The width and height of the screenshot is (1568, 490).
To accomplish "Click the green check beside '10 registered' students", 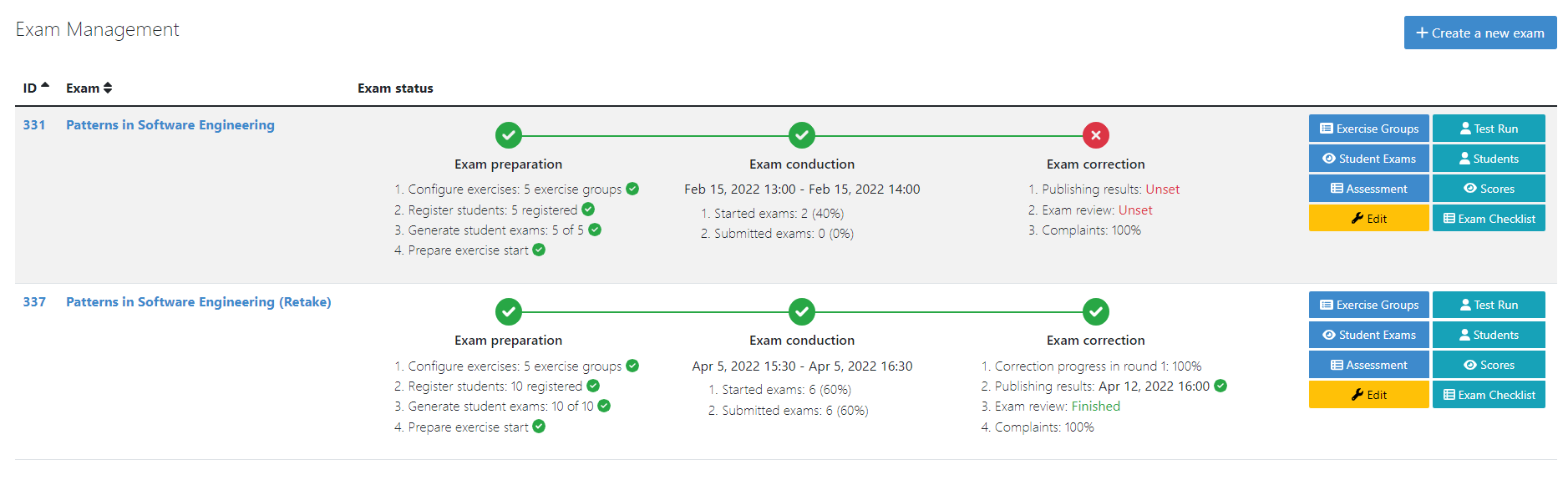I will (592, 386).
